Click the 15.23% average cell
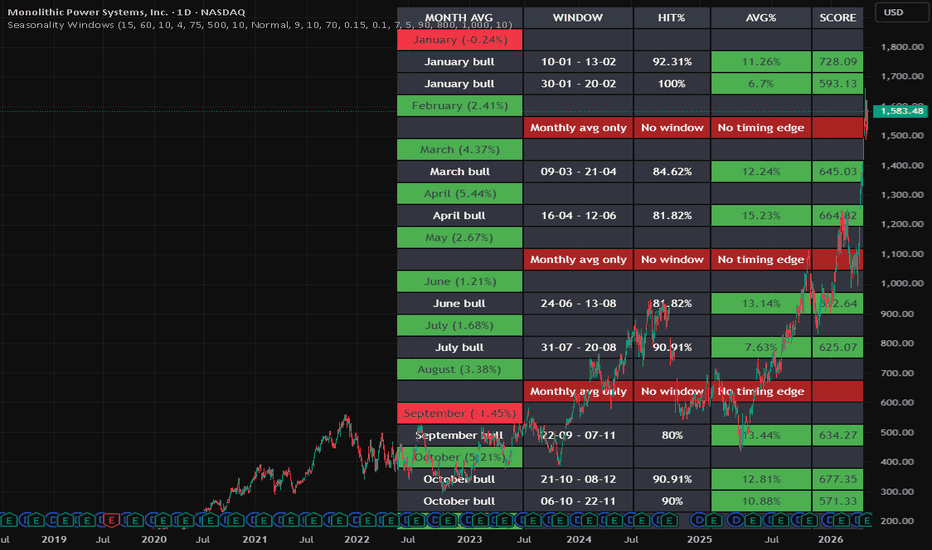The height and width of the screenshot is (550, 932). pyautogui.click(x=761, y=216)
